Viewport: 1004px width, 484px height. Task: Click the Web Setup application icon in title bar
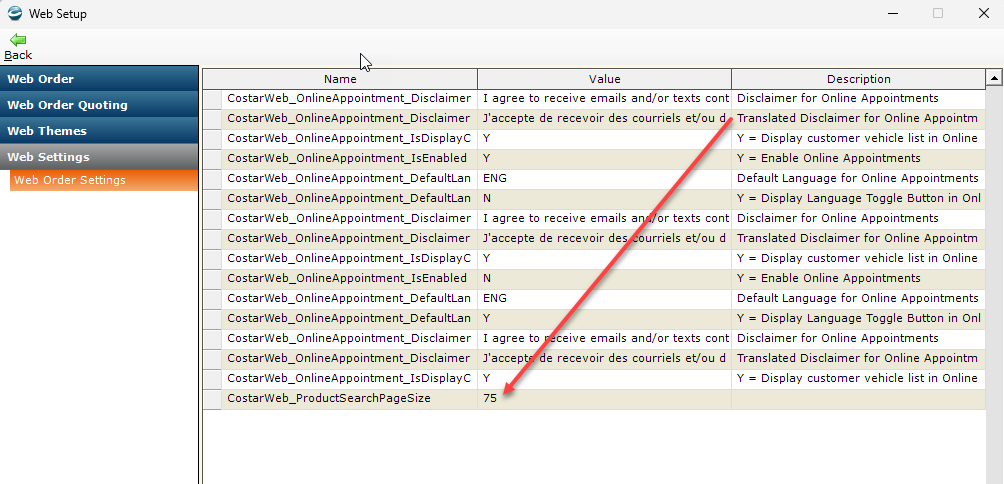[x=15, y=13]
